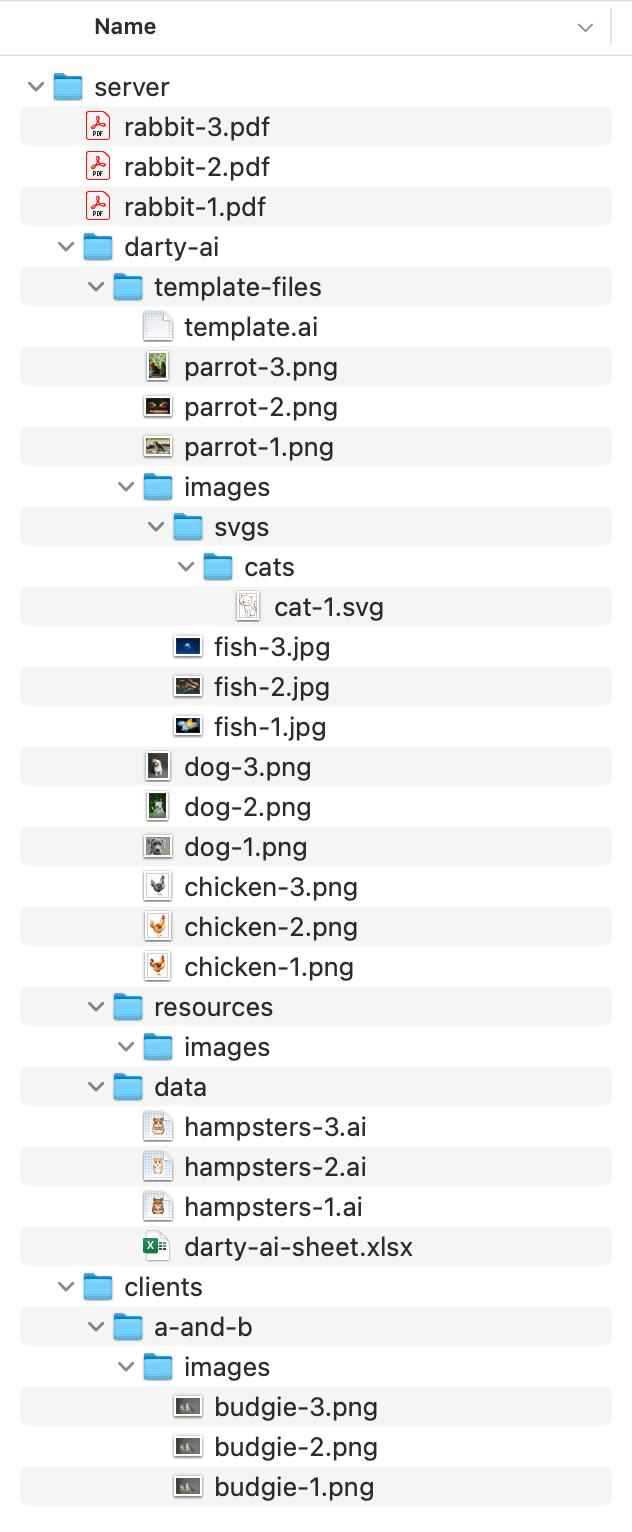Click the resources folder icon
The width and height of the screenshot is (632, 1532).
click(128, 1006)
